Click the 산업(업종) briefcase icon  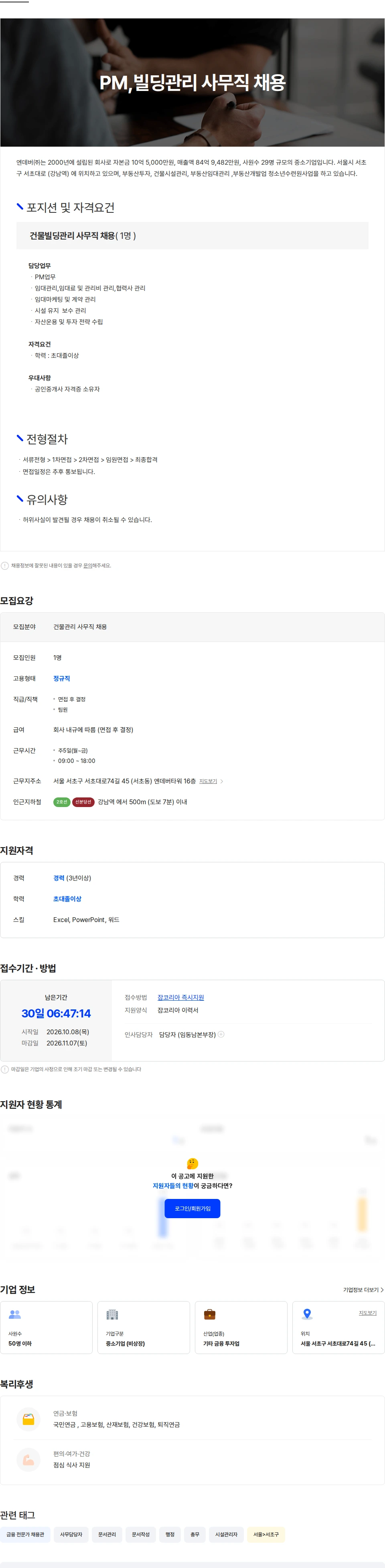tap(210, 1315)
